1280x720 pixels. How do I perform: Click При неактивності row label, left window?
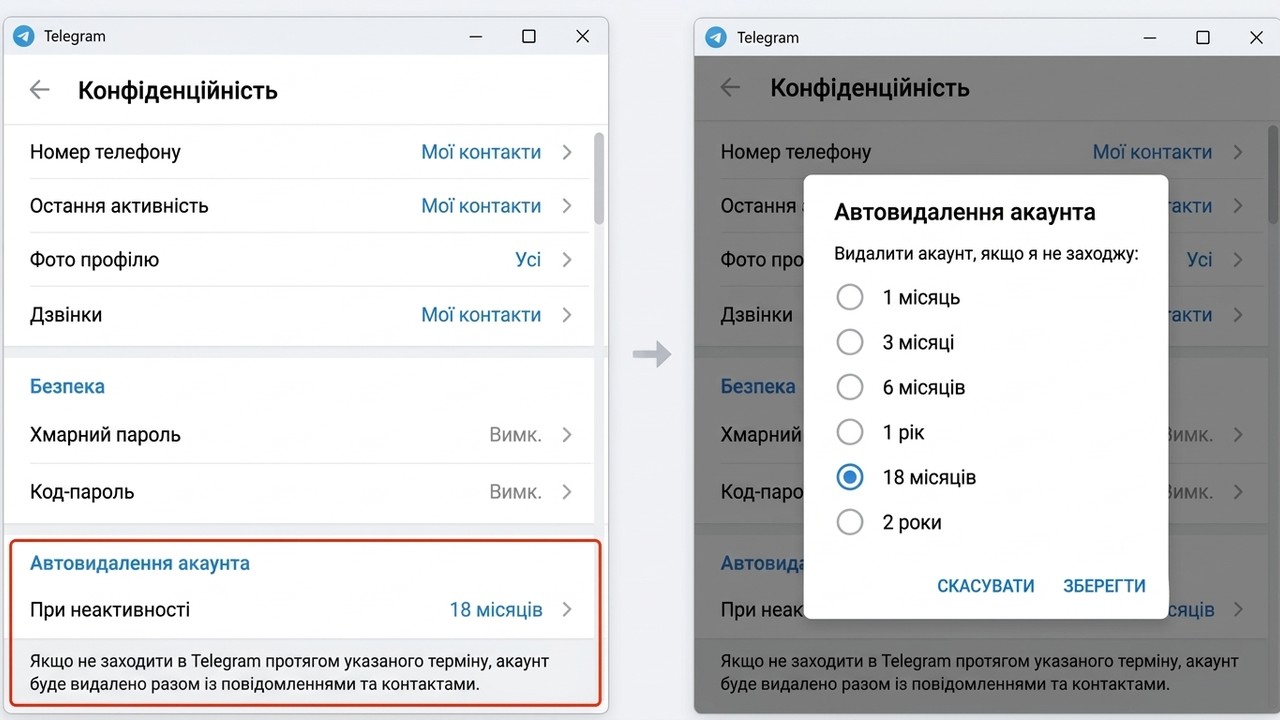[x=110, y=609]
